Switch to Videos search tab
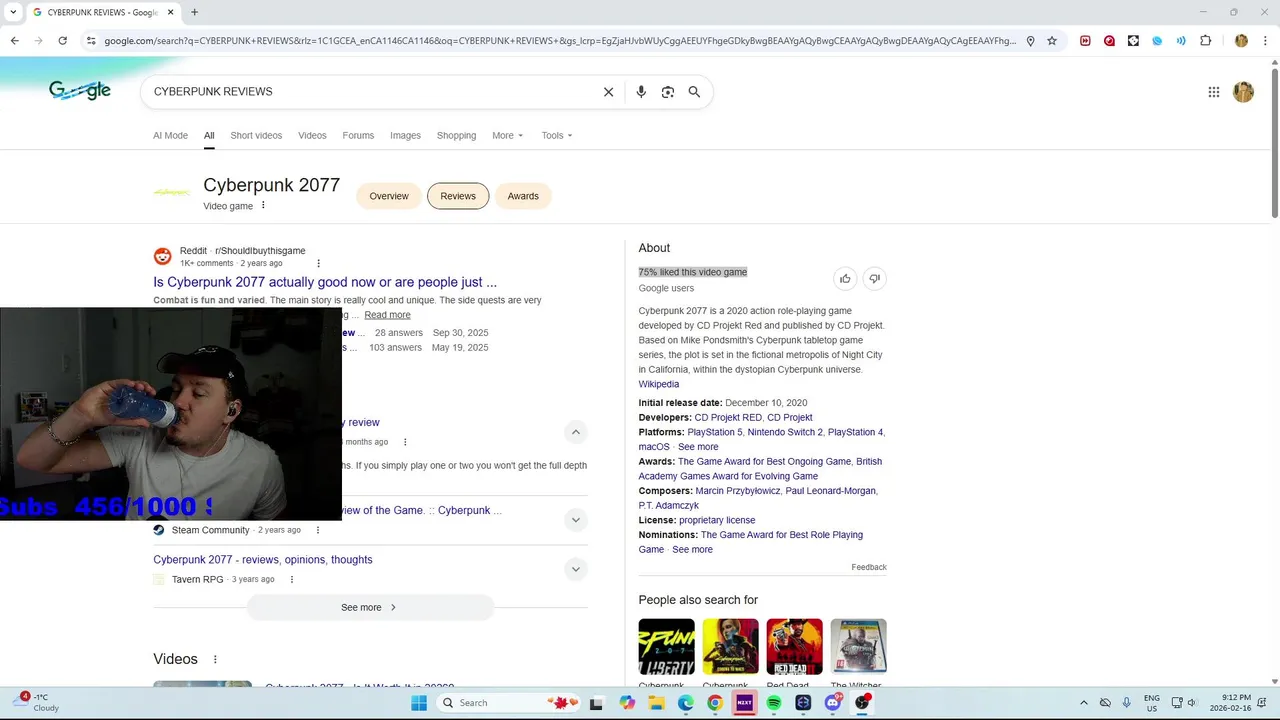The height and width of the screenshot is (720, 1280). [312, 136]
